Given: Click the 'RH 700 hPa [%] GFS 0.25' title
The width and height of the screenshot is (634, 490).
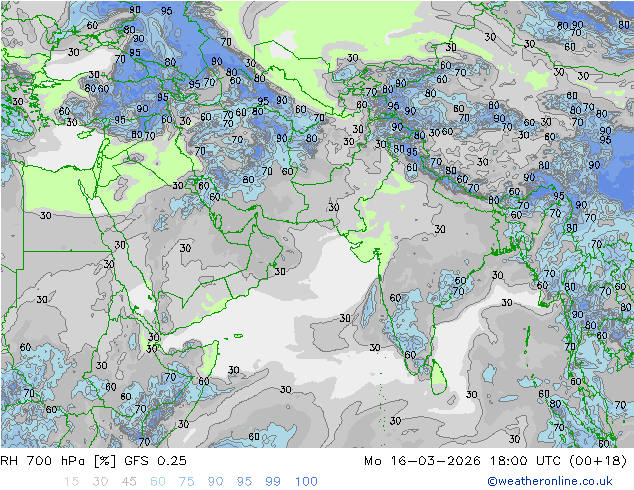Looking at the screenshot, I should pyautogui.click(x=93, y=460).
